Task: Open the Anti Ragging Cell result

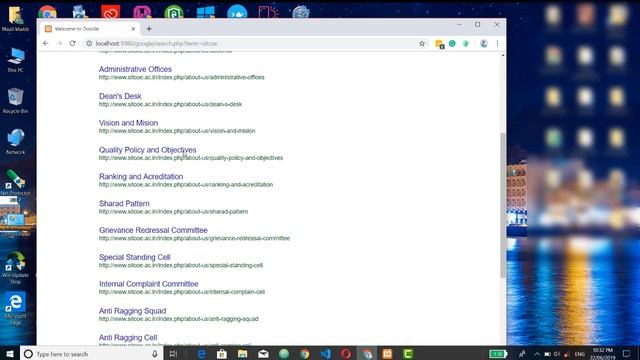Action: (x=128, y=338)
